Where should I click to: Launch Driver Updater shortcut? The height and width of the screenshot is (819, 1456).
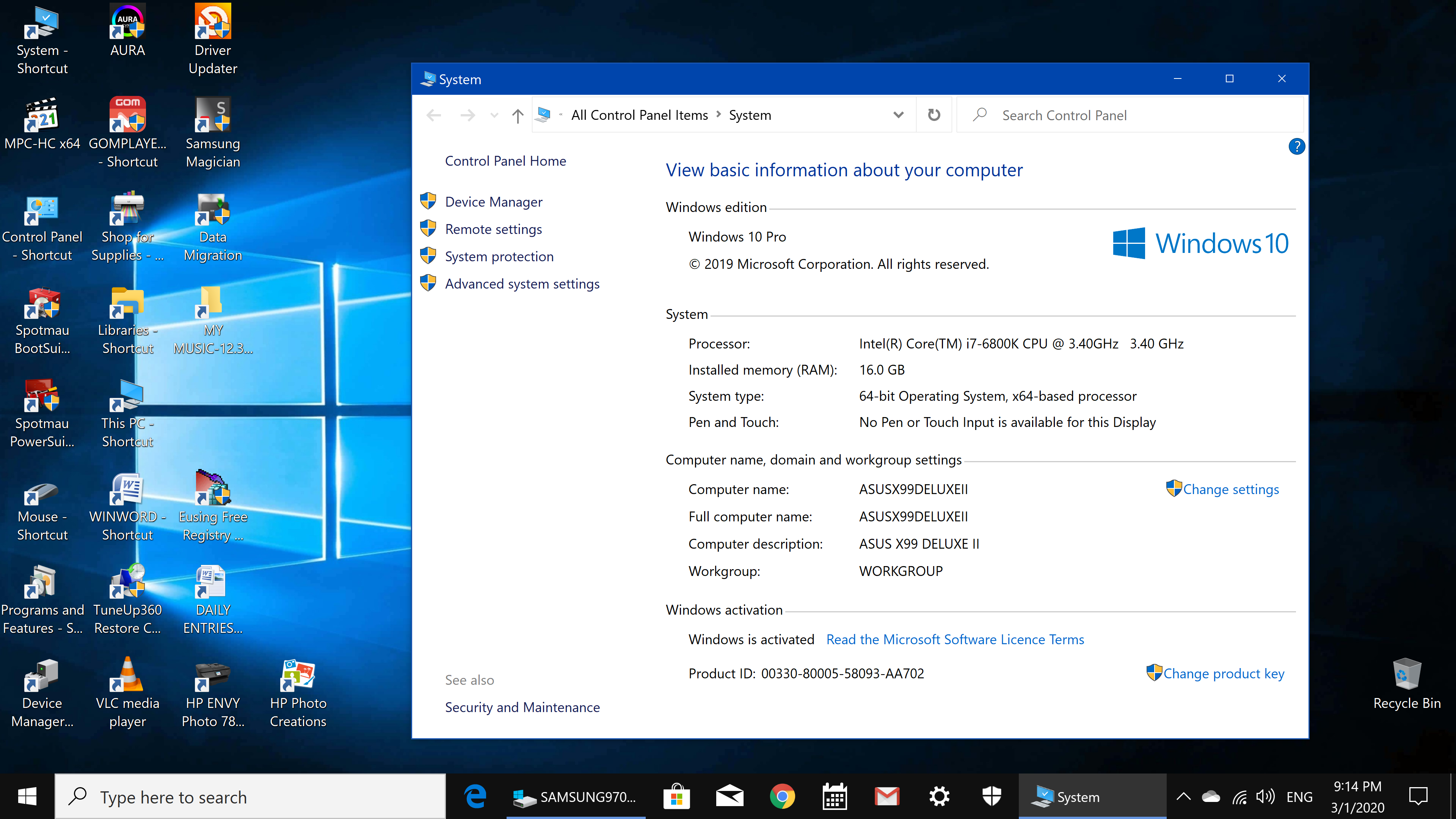coord(213,25)
